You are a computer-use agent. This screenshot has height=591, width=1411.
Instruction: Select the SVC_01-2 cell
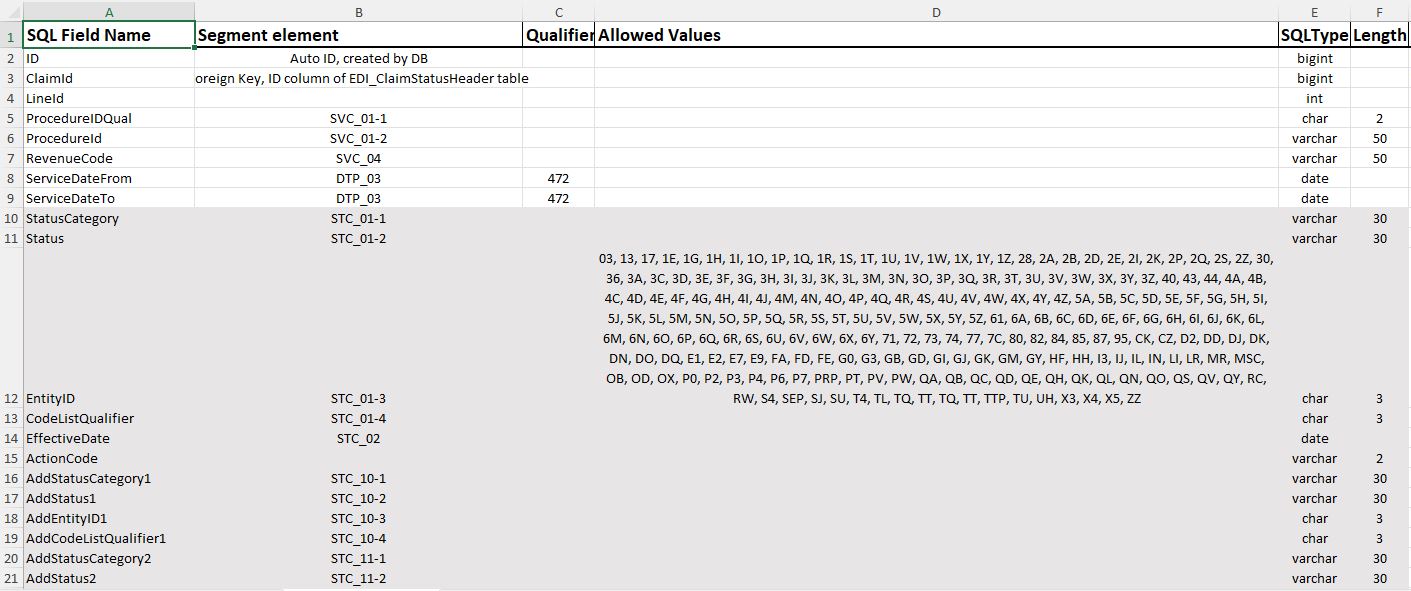358,138
